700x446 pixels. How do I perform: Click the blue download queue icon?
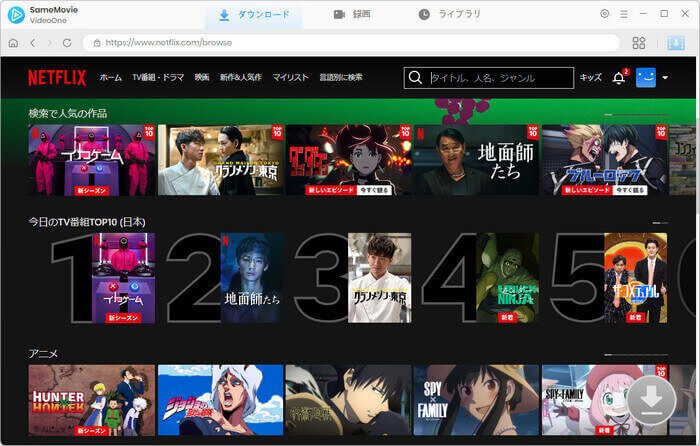pos(676,43)
